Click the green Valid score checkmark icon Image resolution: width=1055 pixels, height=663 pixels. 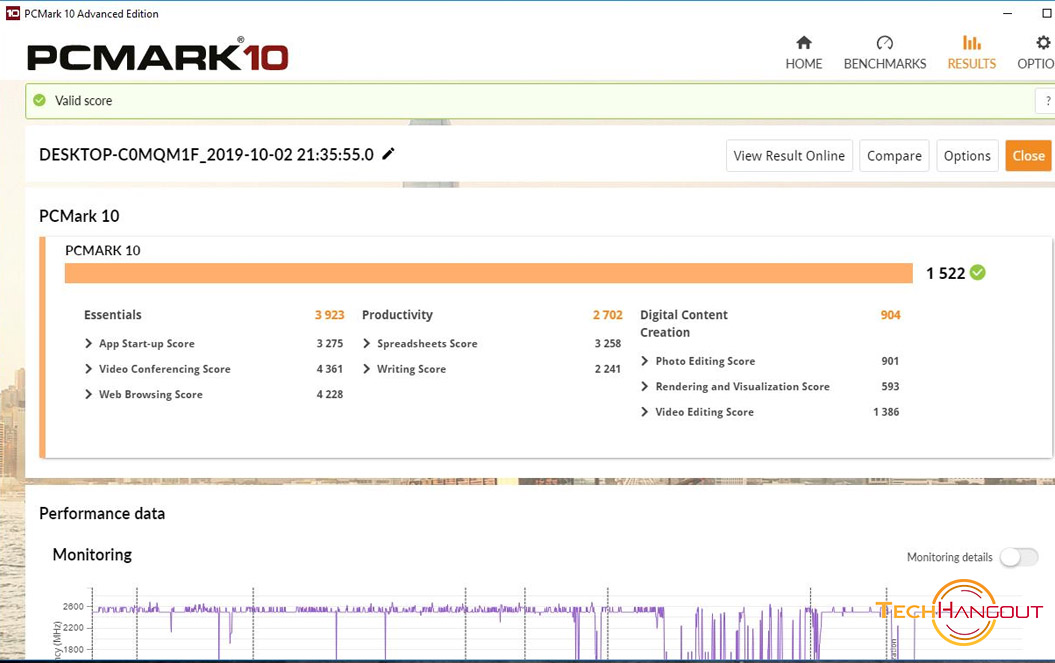pos(40,100)
